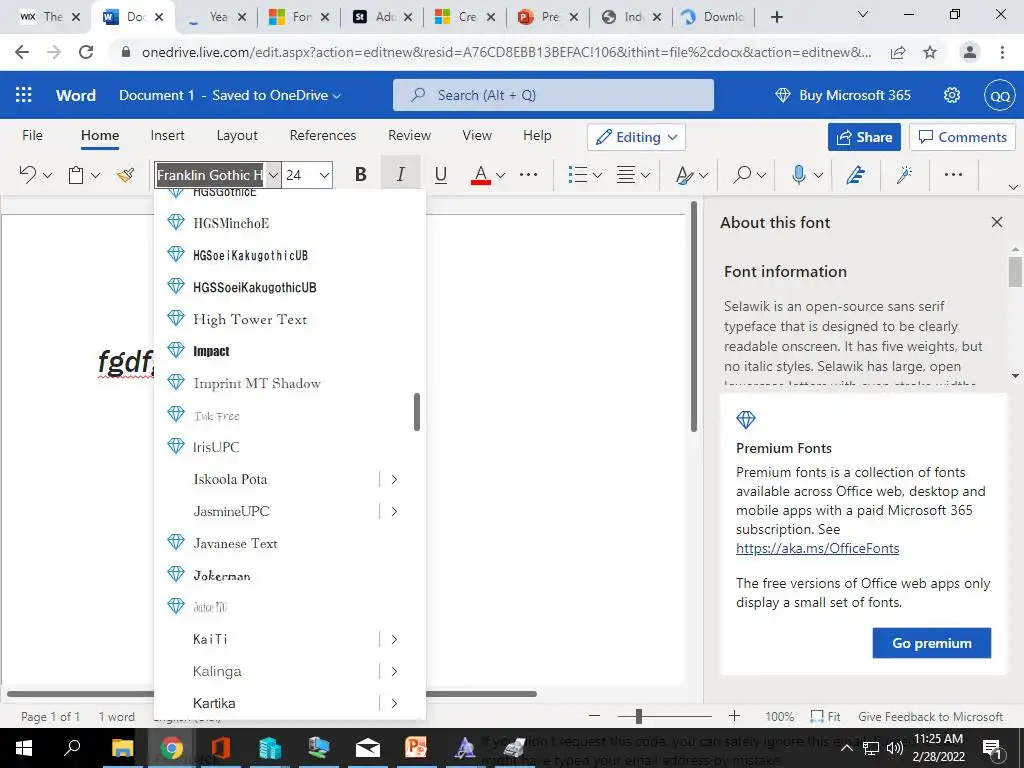Click the Dictate microphone icon
This screenshot has width=1024, height=768.
(798, 174)
